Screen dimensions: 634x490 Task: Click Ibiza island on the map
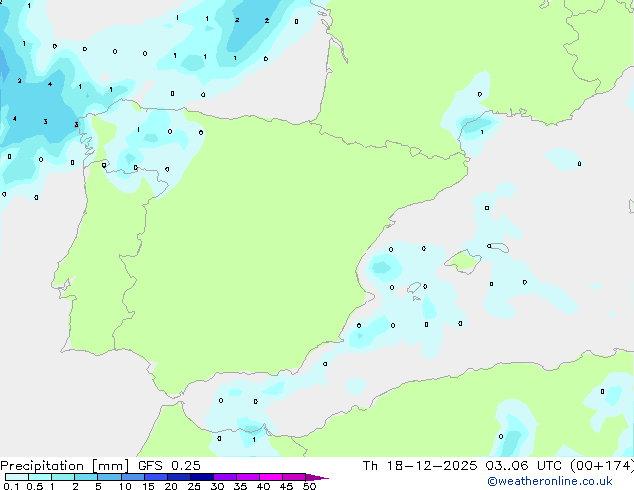415,288
